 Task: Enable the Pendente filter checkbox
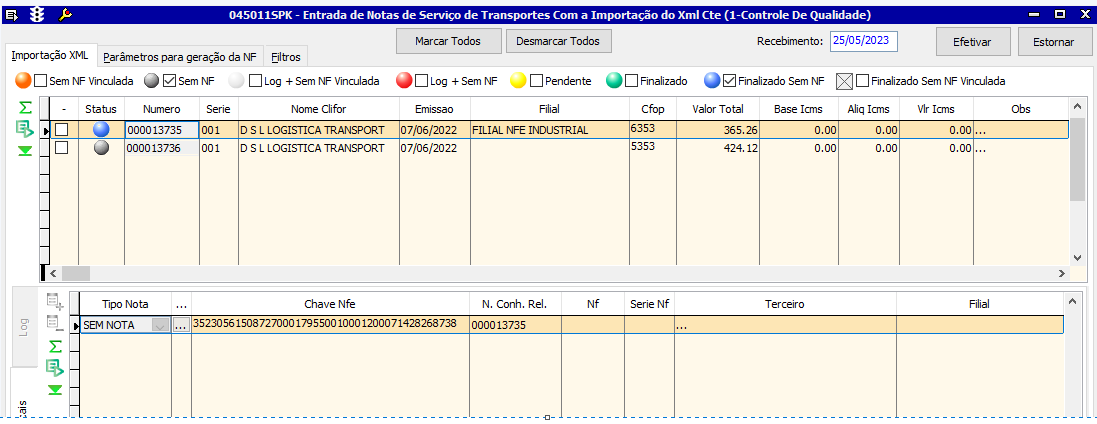click(x=537, y=81)
